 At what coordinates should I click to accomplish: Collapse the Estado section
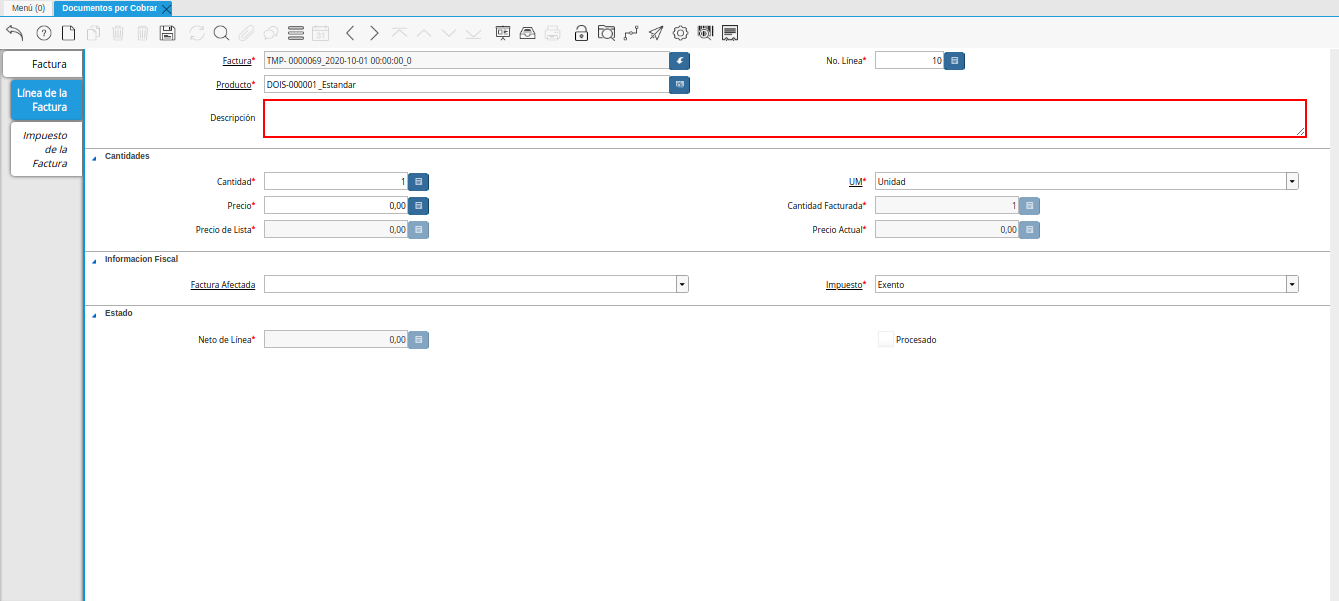(x=95, y=314)
